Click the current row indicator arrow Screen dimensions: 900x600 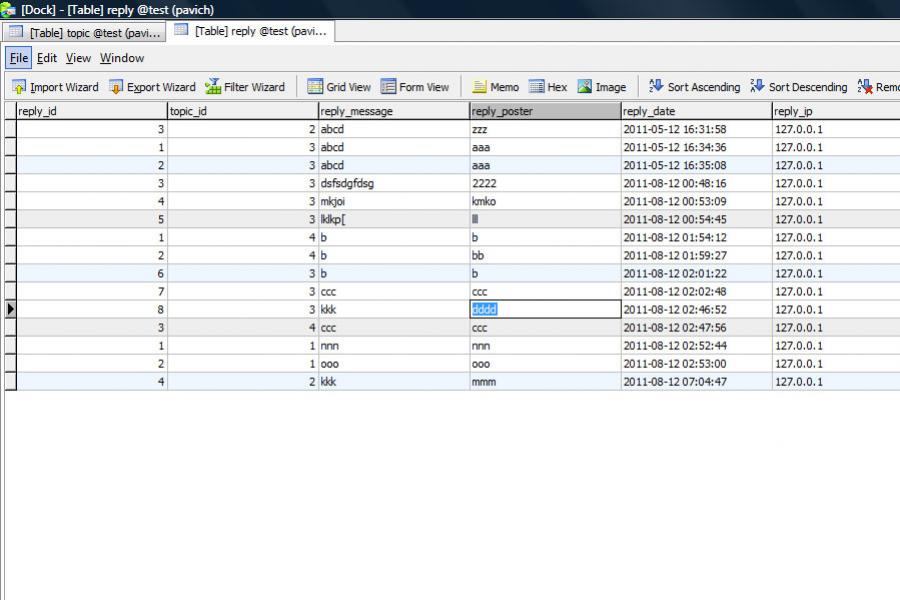10,309
